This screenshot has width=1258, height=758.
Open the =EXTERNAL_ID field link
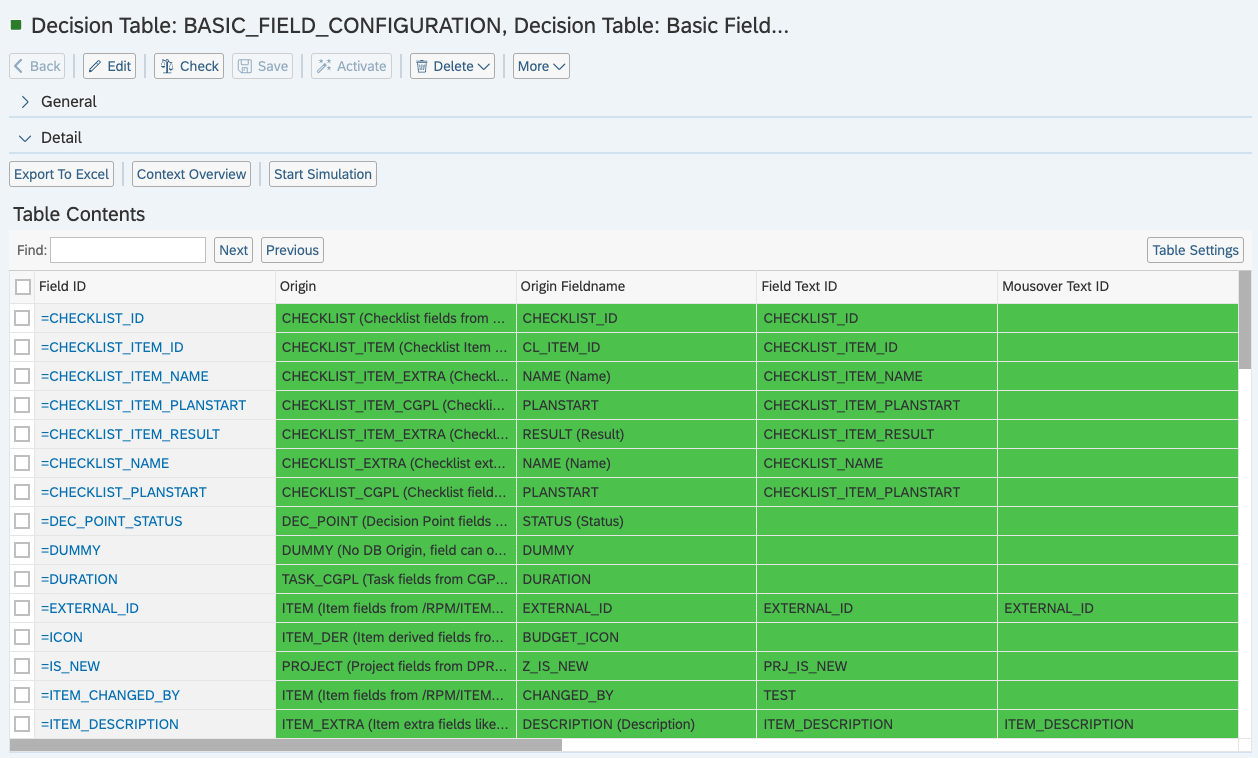90,608
